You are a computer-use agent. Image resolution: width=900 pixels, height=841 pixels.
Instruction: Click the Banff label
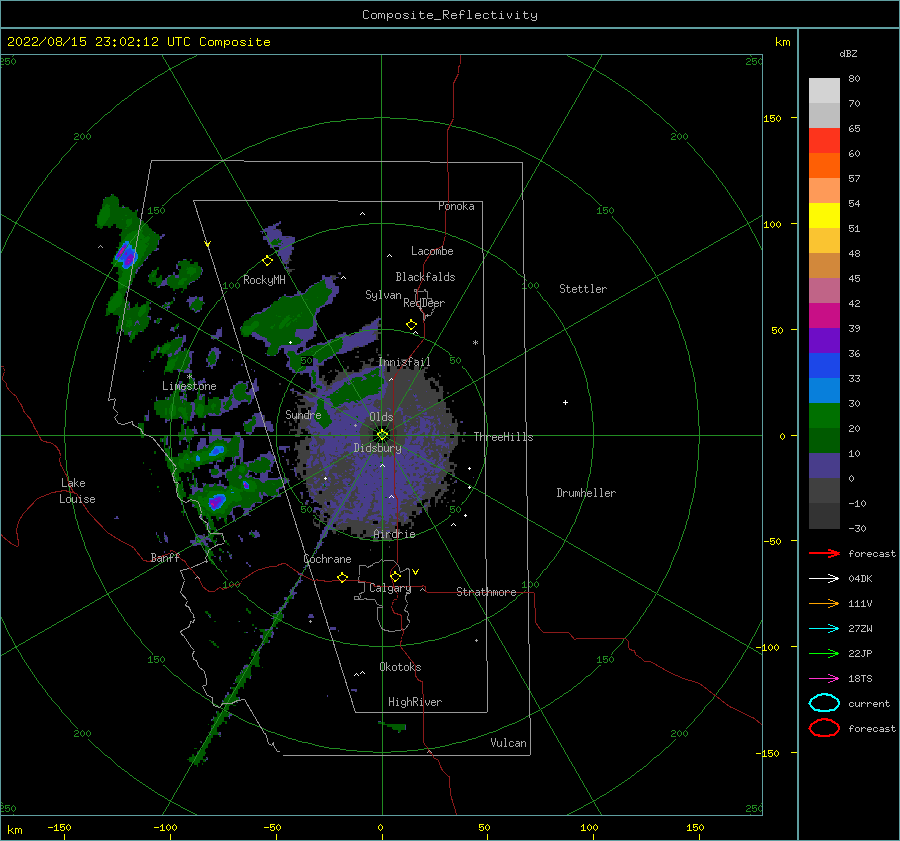(165, 557)
